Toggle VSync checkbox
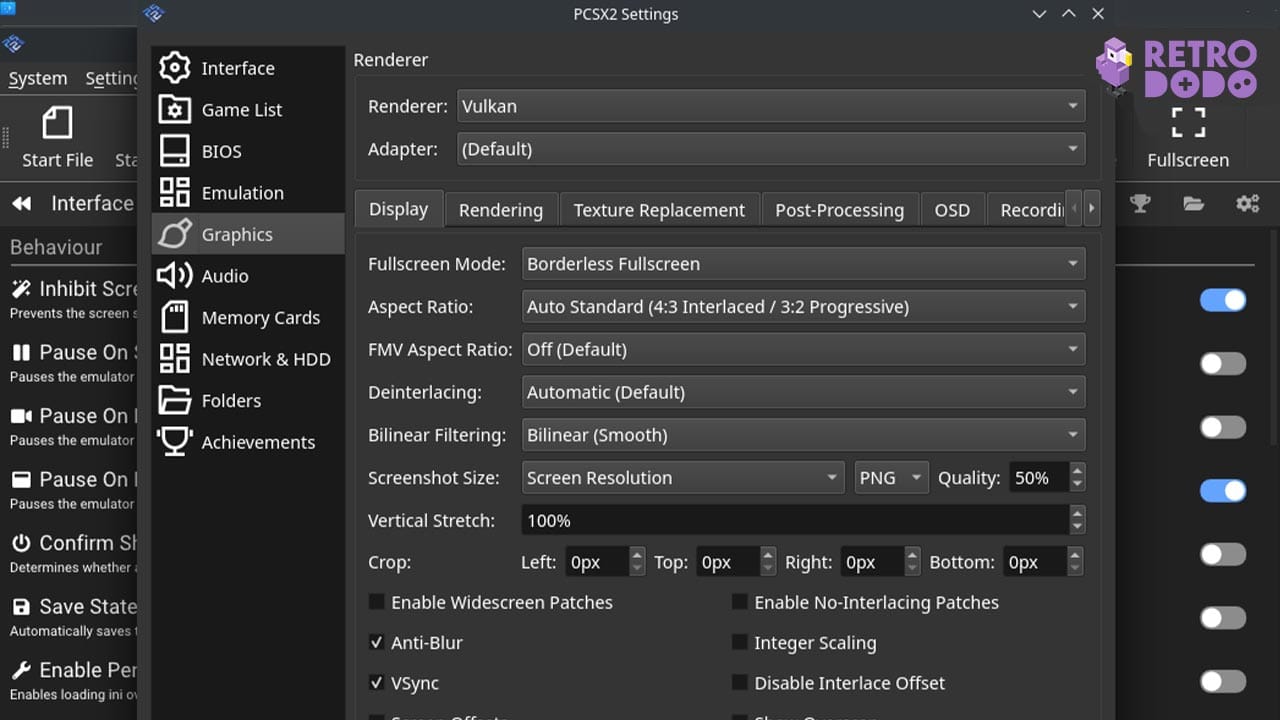The height and width of the screenshot is (720, 1280). point(377,683)
